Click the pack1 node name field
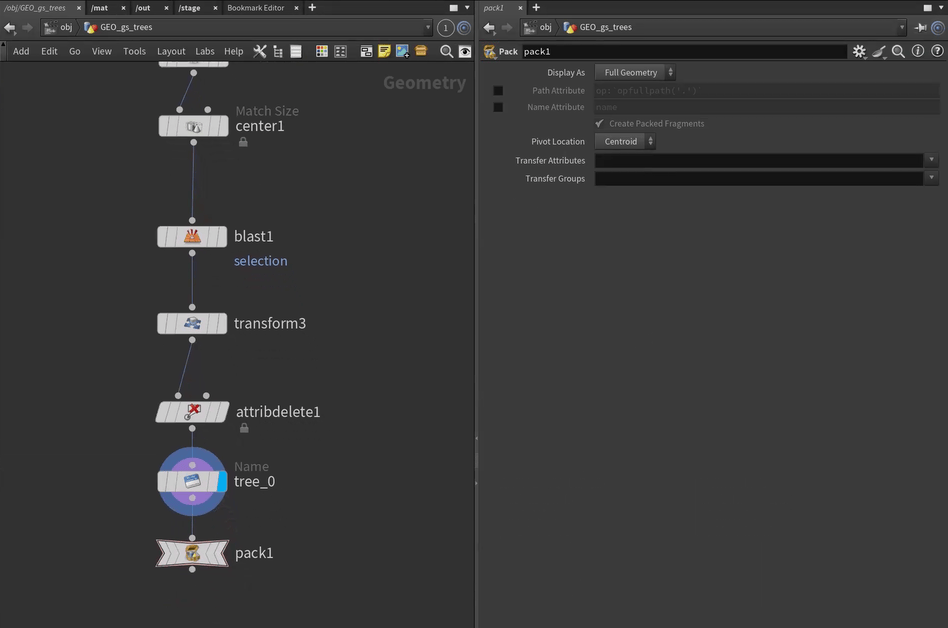 click(x=684, y=51)
